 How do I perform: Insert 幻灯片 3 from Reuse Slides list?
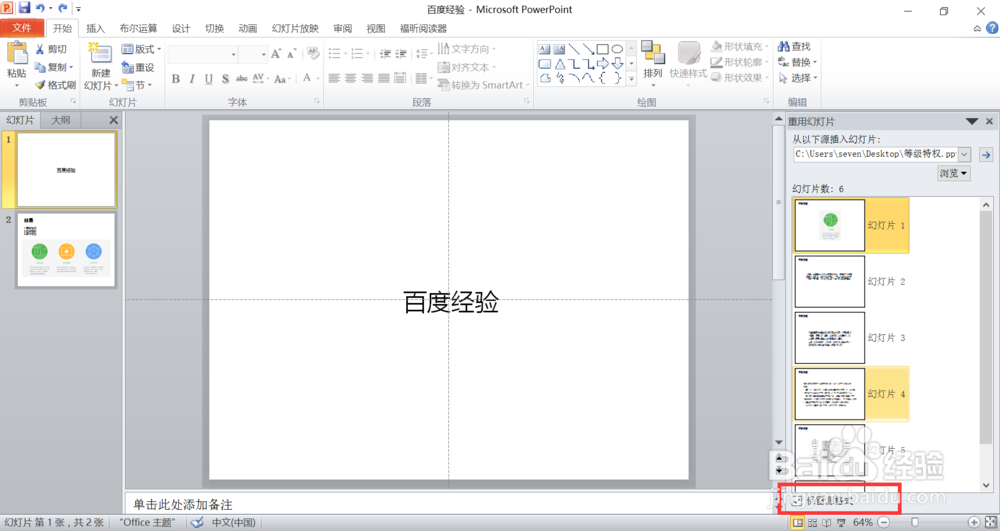tap(851, 338)
